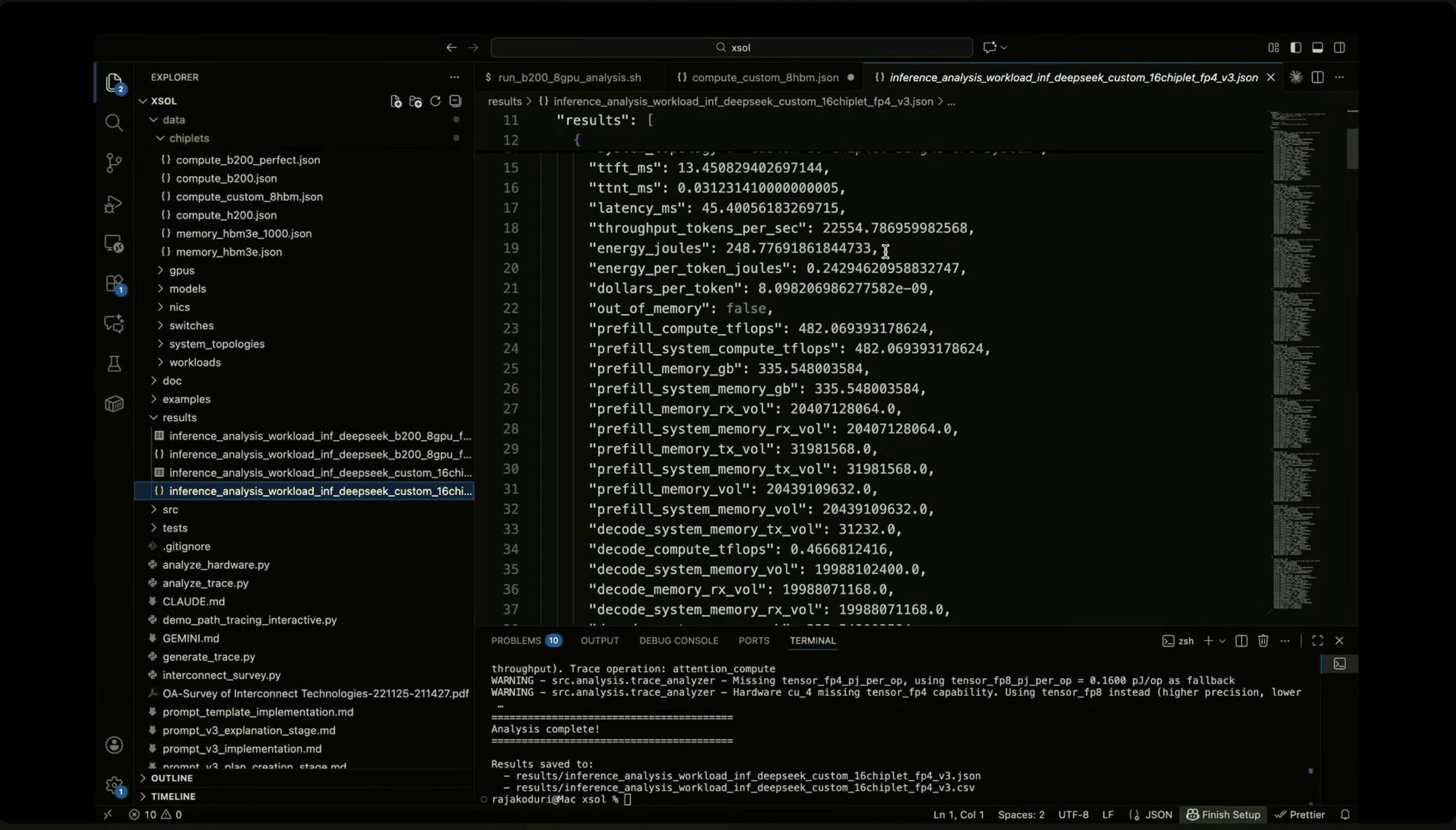Maximize the terminal panel size
Image resolution: width=1456 pixels, height=830 pixels.
(x=1317, y=641)
